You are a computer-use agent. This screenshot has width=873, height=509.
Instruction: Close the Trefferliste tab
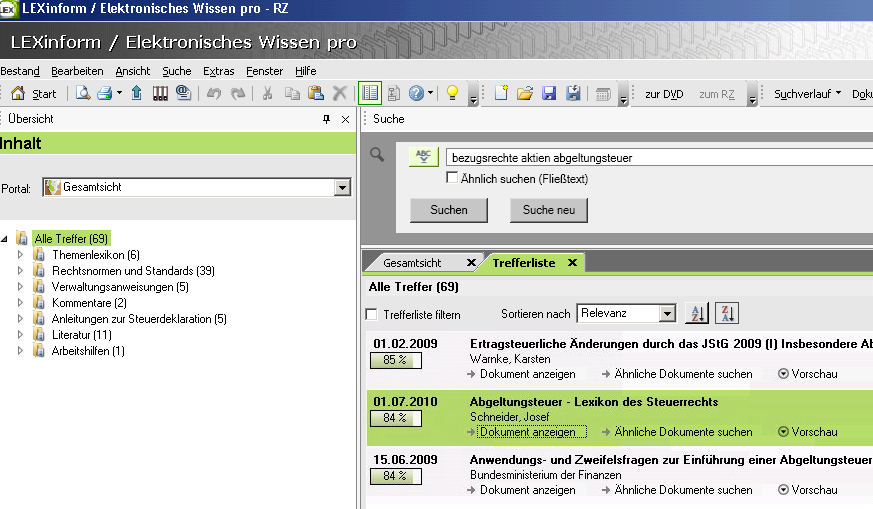point(572,262)
